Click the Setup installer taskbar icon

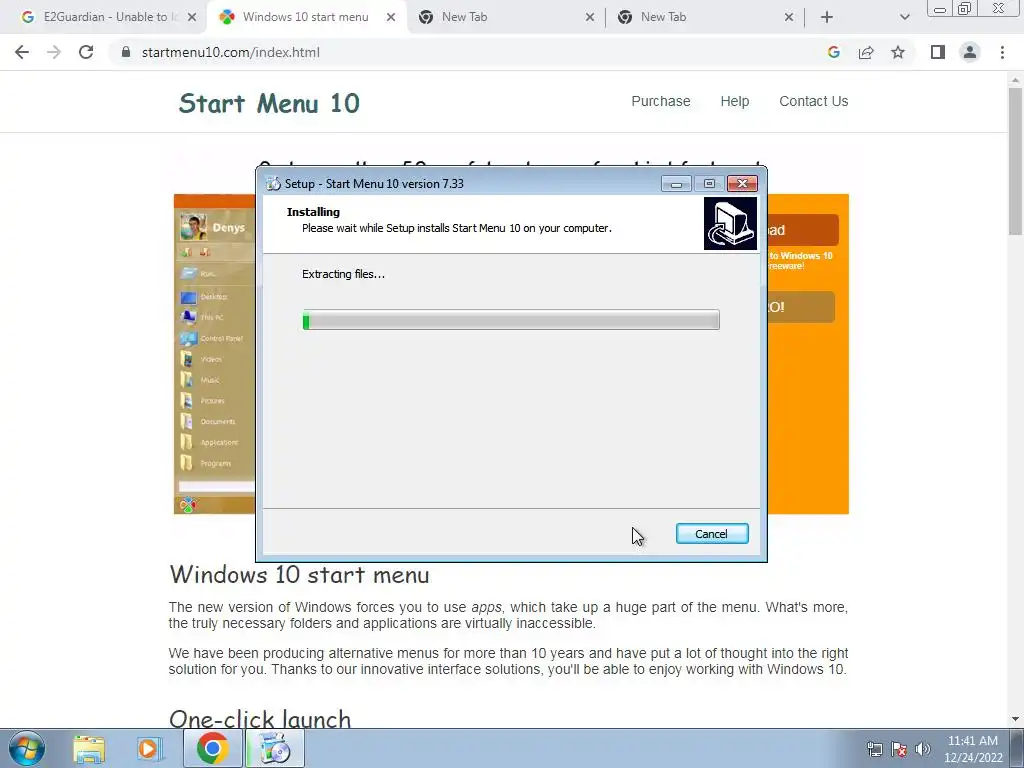(275, 748)
